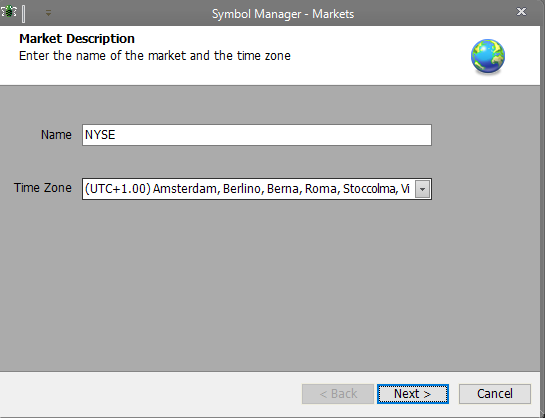The image size is (545, 418).
Task: Click the Time Zone label
Action: [x=43, y=188]
